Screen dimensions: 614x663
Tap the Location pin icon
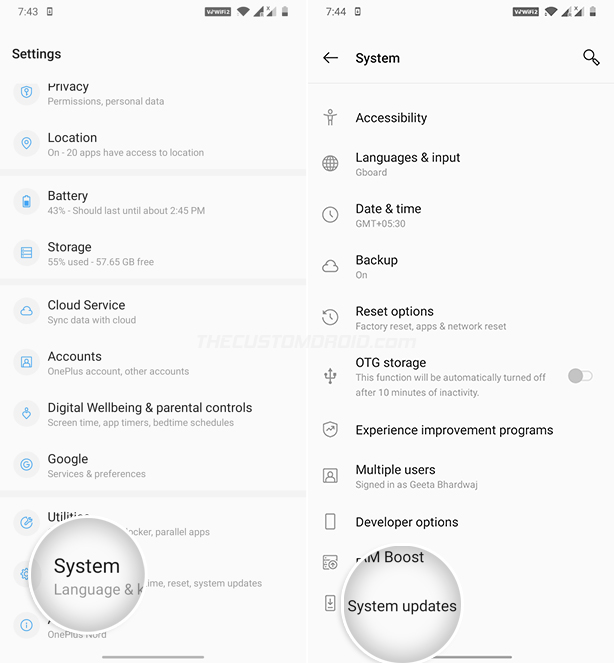26,144
